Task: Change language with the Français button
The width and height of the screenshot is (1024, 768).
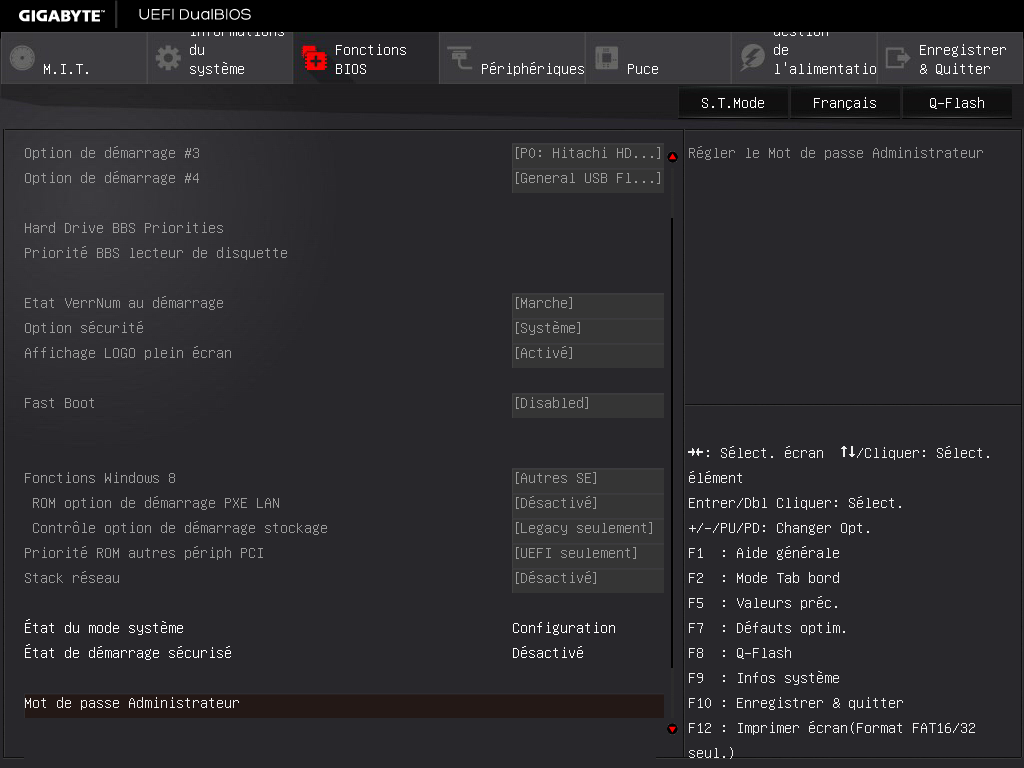Action: click(x=845, y=103)
